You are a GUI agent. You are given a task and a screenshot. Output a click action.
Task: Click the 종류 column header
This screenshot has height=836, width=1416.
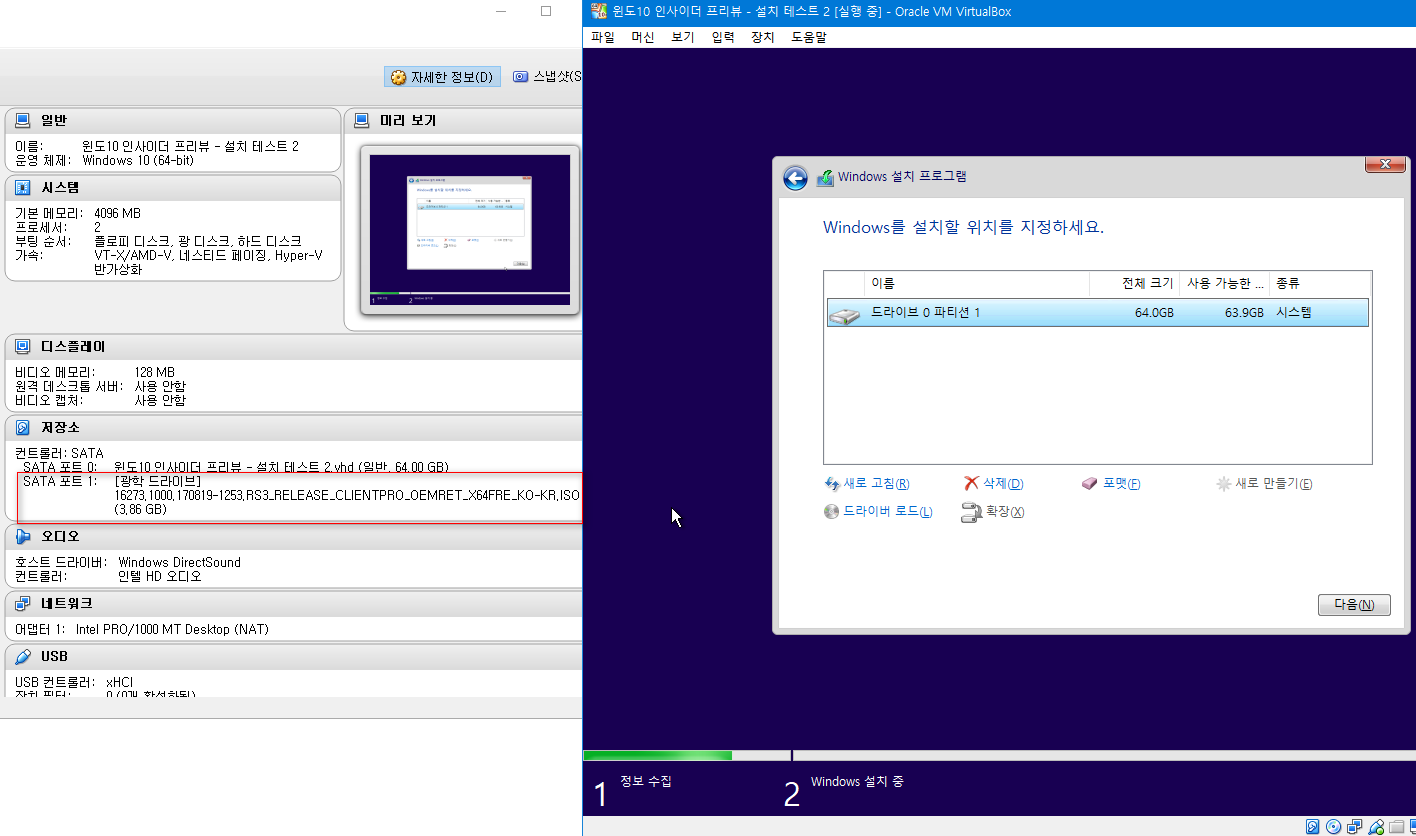[1320, 284]
